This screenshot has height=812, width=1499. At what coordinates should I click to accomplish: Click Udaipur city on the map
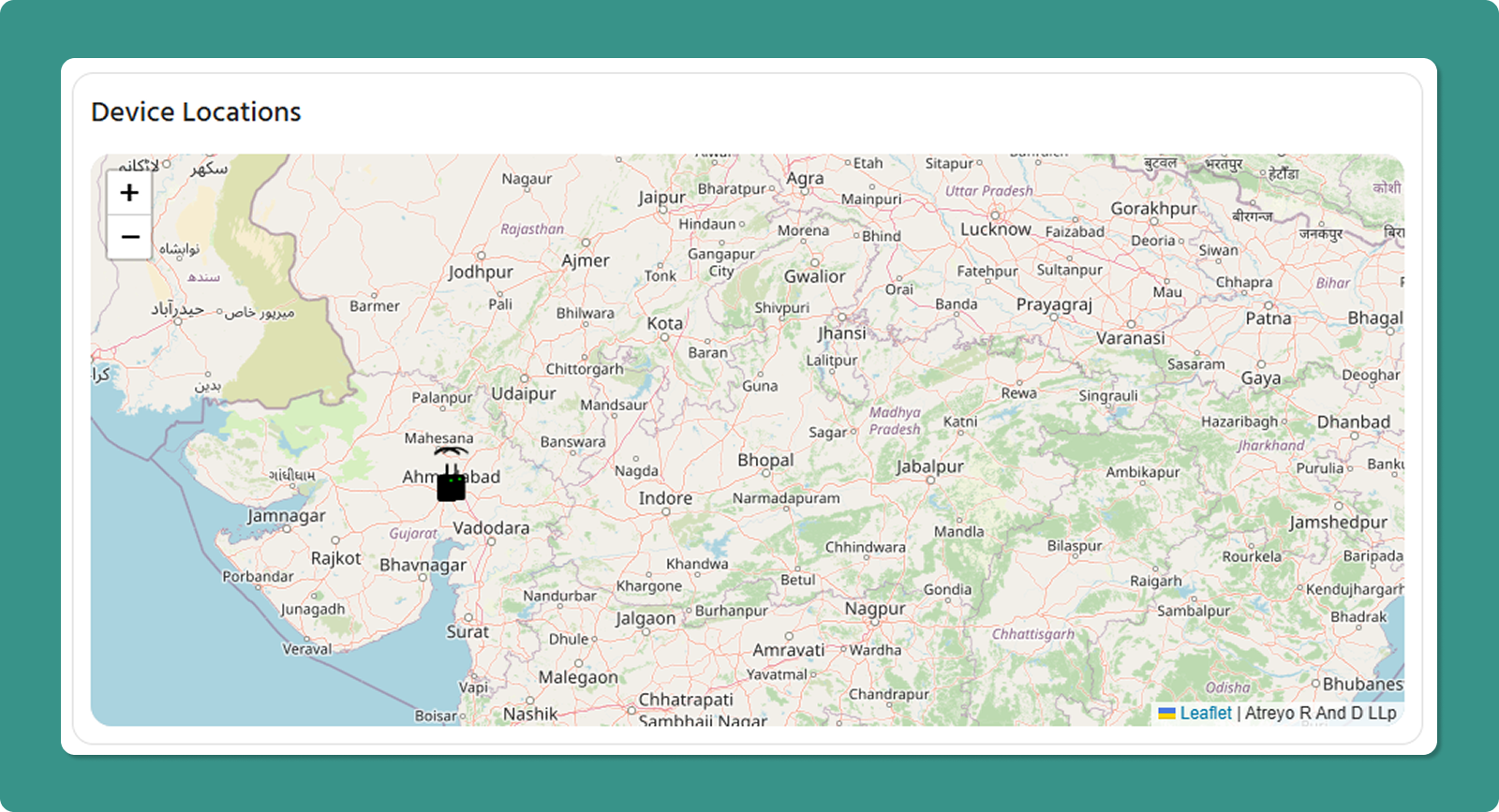(x=523, y=393)
